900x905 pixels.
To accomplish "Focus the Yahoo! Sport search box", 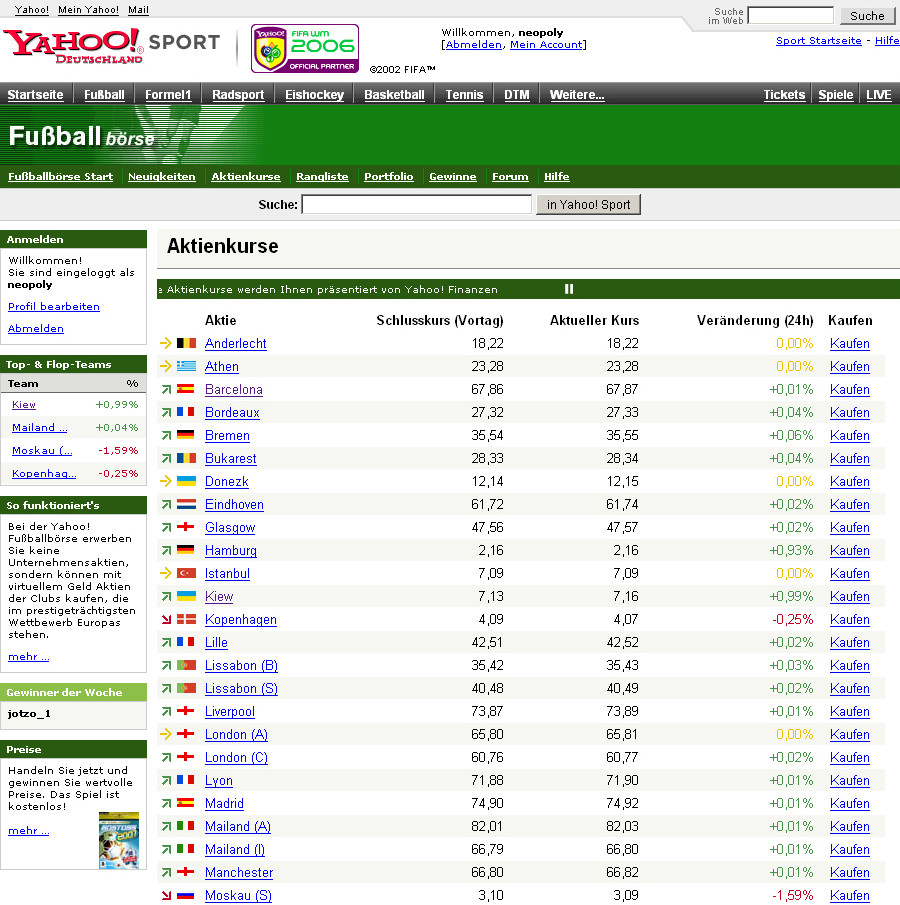I will [x=417, y=204].
